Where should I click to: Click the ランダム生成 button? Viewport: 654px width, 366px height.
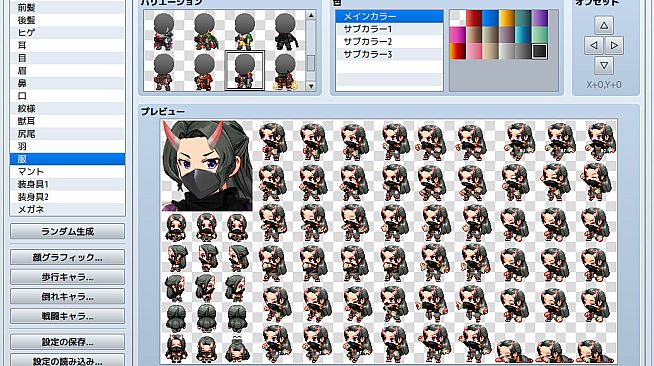67,231
